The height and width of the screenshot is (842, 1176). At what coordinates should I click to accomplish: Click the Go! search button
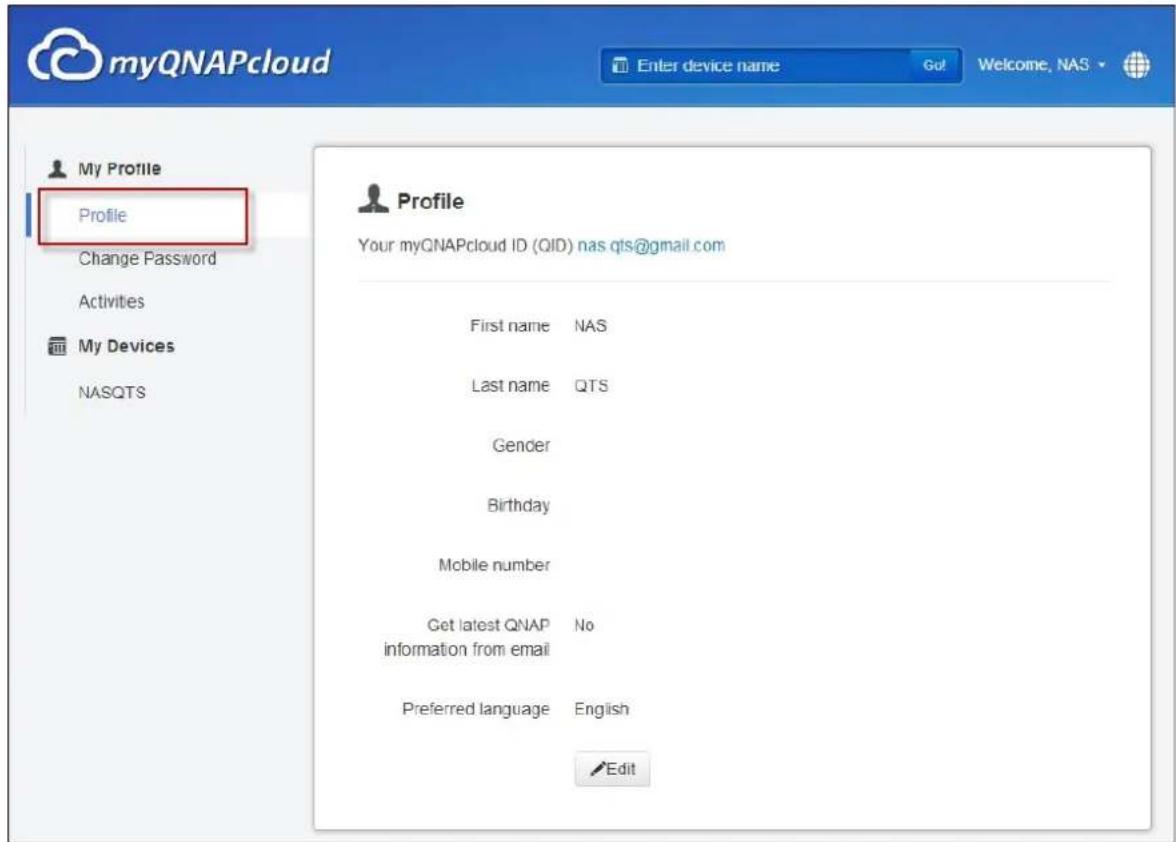coord(934,65)
